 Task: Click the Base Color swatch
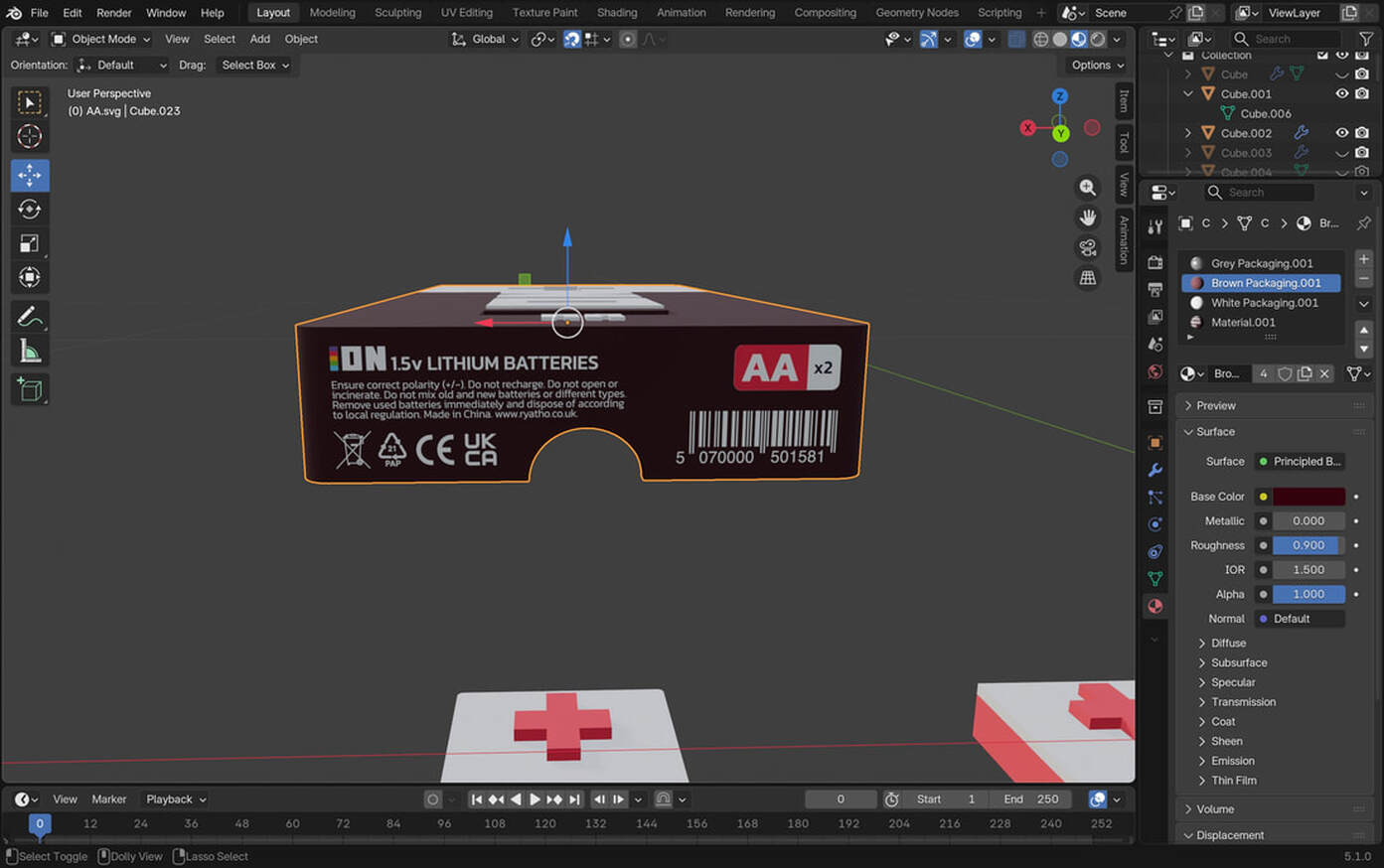1308,497
